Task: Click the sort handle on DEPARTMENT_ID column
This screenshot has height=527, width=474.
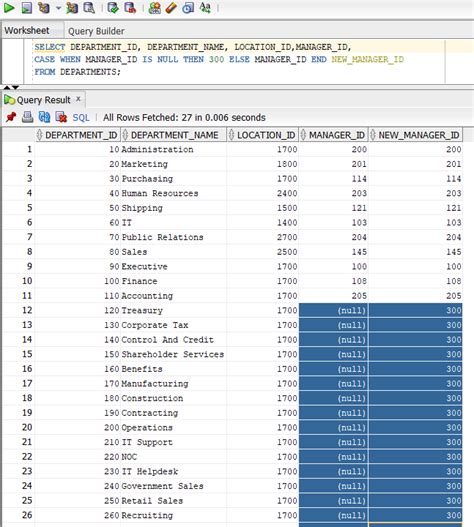Action: tap(40, 135)
